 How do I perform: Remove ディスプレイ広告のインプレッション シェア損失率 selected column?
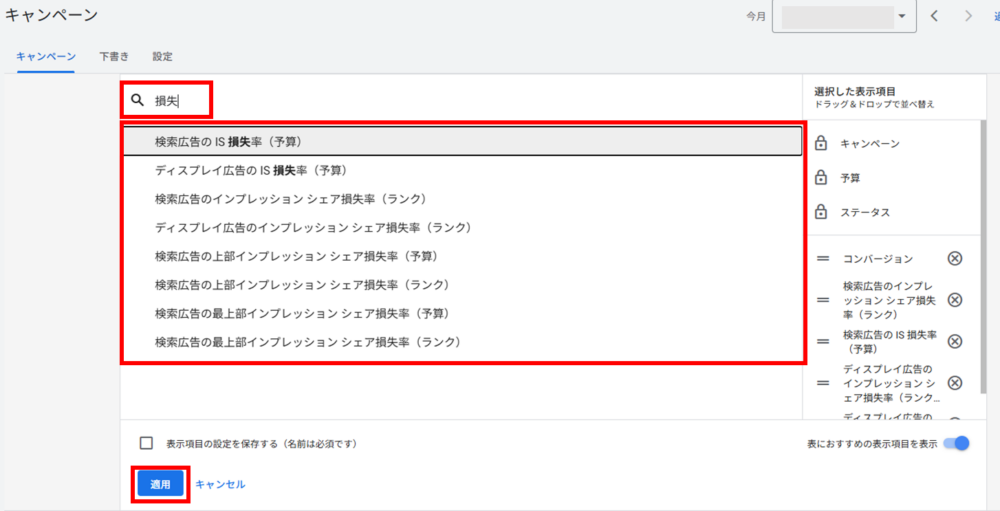[954, 383]
